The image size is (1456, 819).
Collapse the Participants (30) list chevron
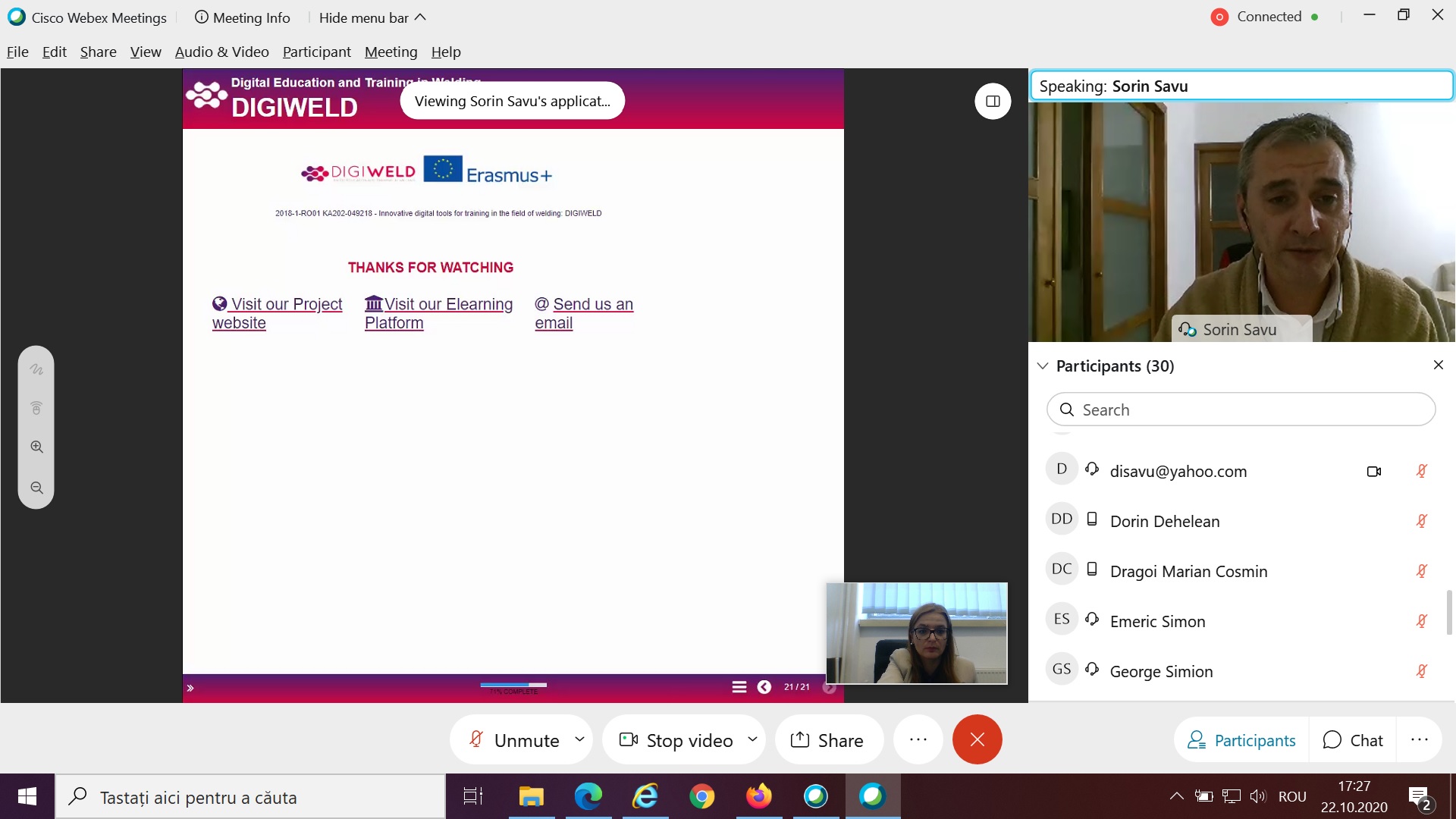pyautogui.click(x=1043, y=366)
